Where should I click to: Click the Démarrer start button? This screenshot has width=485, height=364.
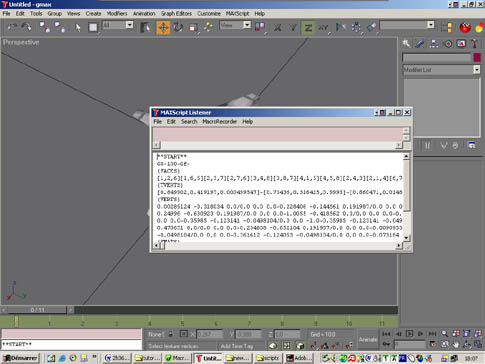tap(20, 358)
